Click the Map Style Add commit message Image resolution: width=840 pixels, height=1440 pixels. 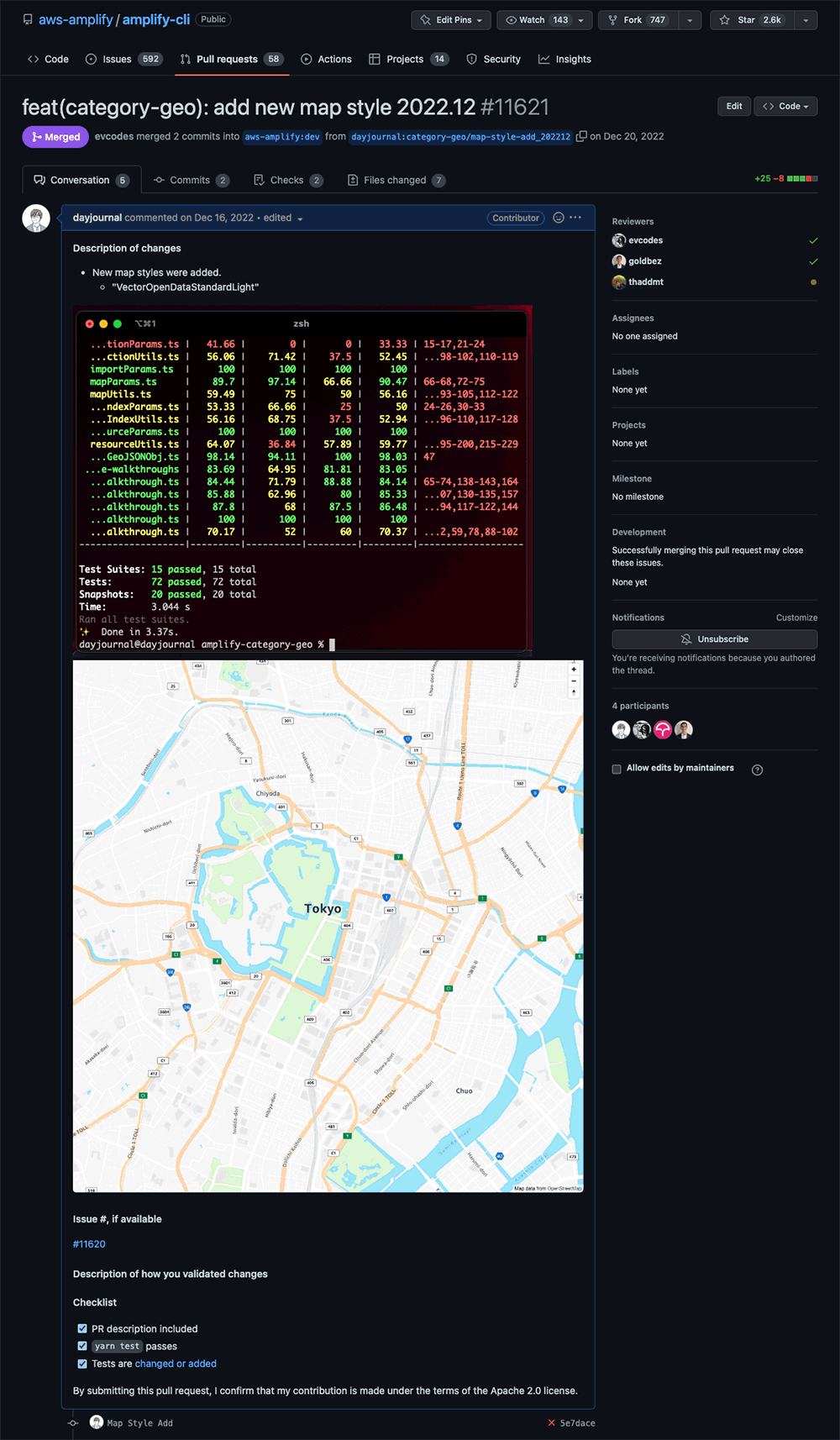140,1423
